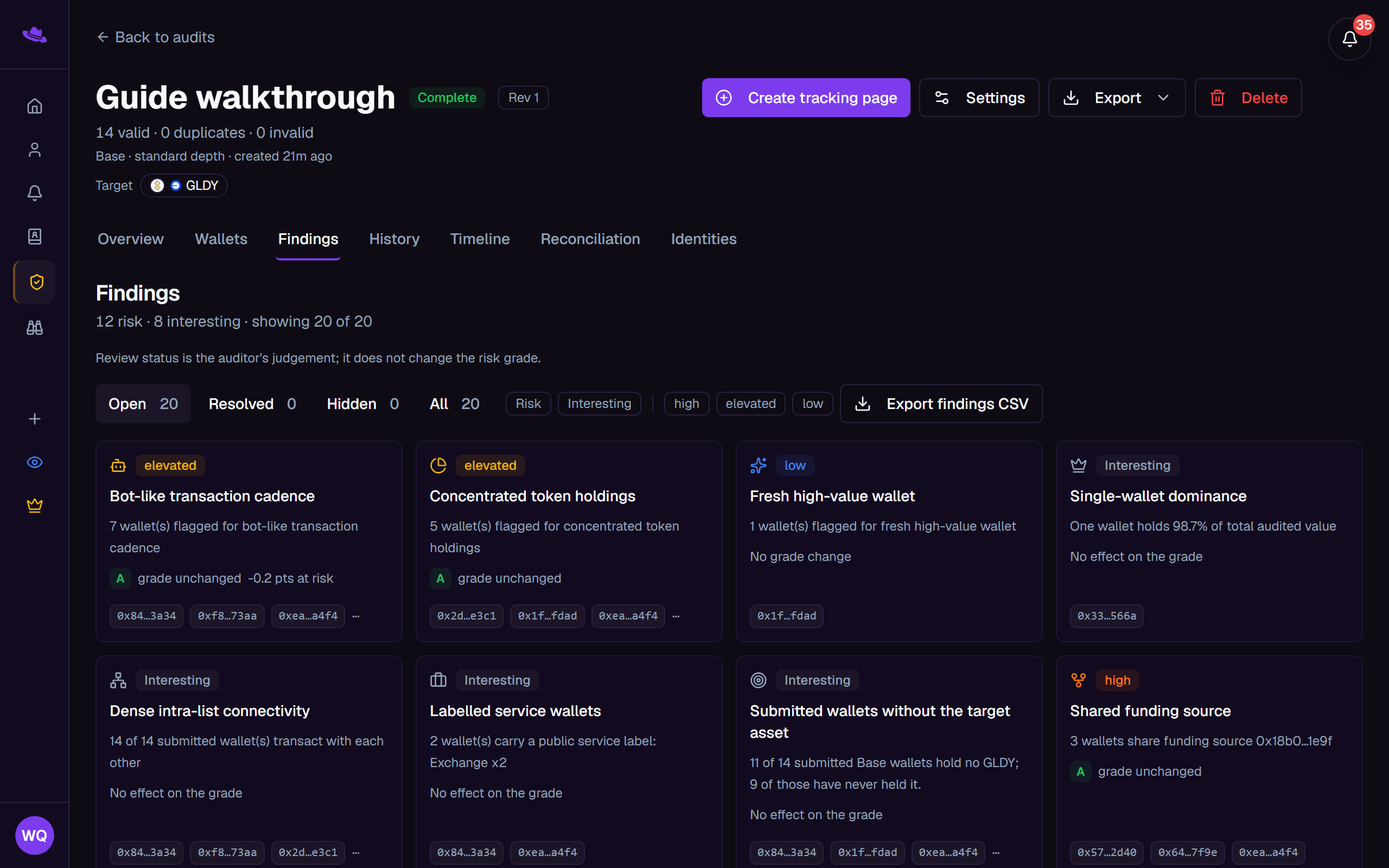Expand more wallets on Submitted wallets card
Image resolution: width=1389 pixels, height=868 pixels.
(996, 852)
